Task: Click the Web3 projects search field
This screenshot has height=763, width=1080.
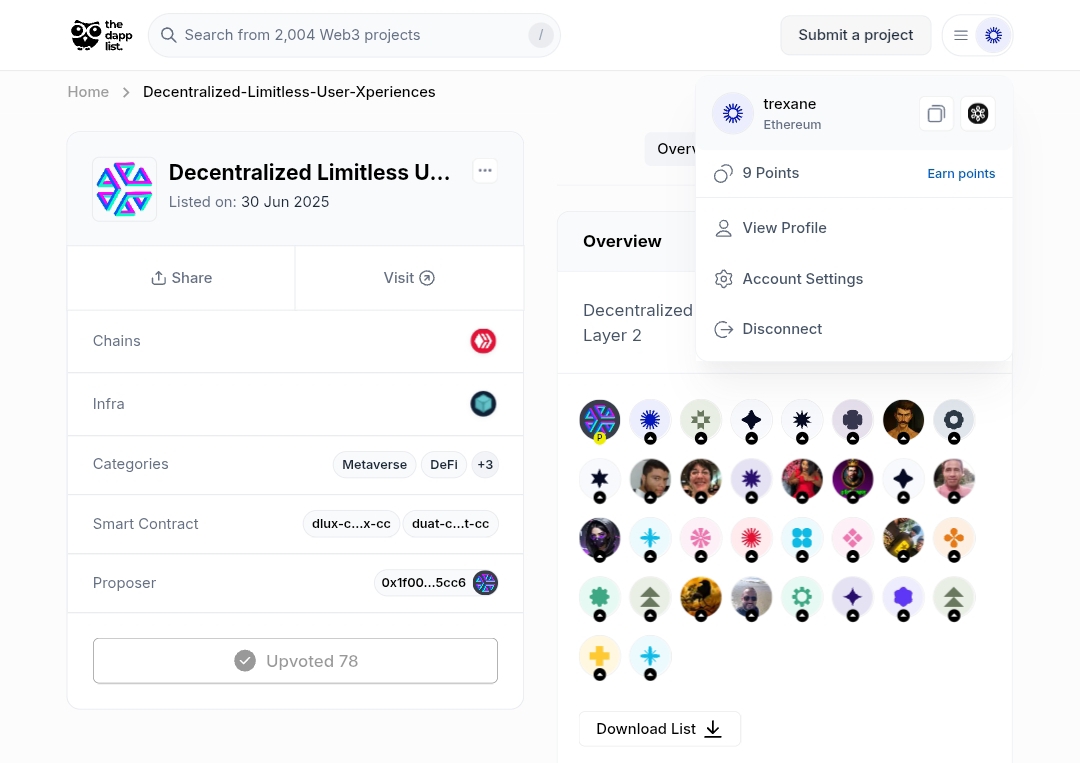Action: point(354,35)
